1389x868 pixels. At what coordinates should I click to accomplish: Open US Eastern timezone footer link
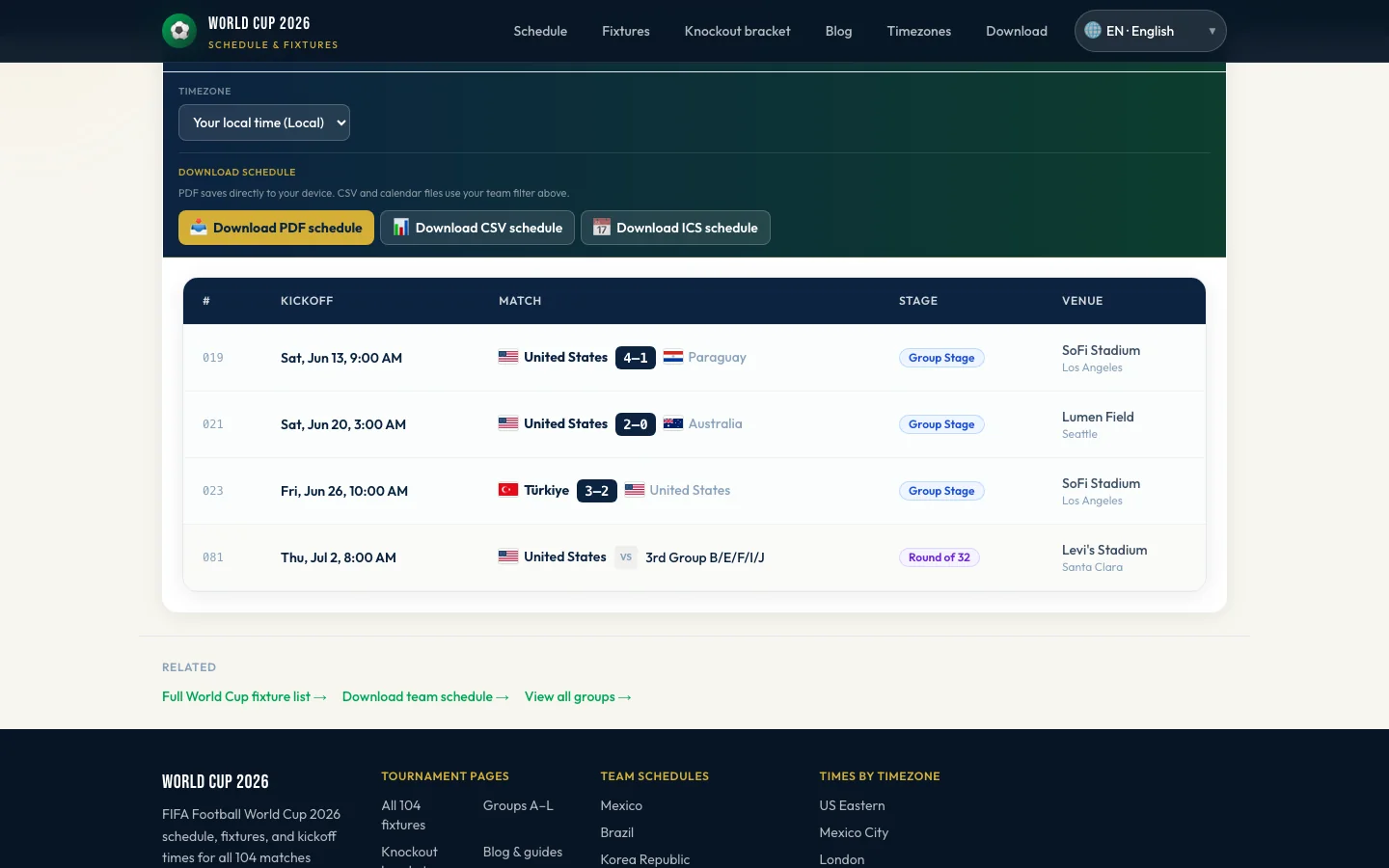(853, 805)
